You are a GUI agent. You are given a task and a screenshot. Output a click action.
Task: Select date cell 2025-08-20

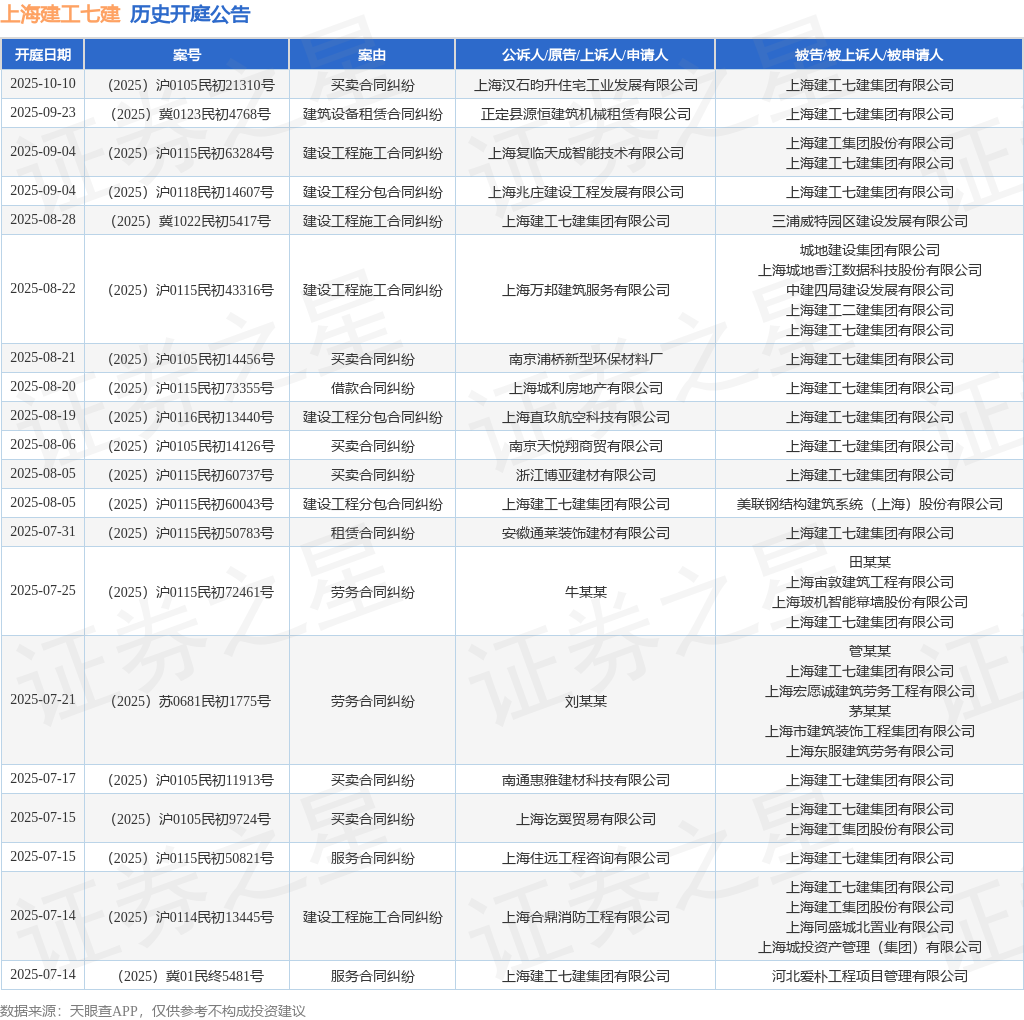[43, 387]
